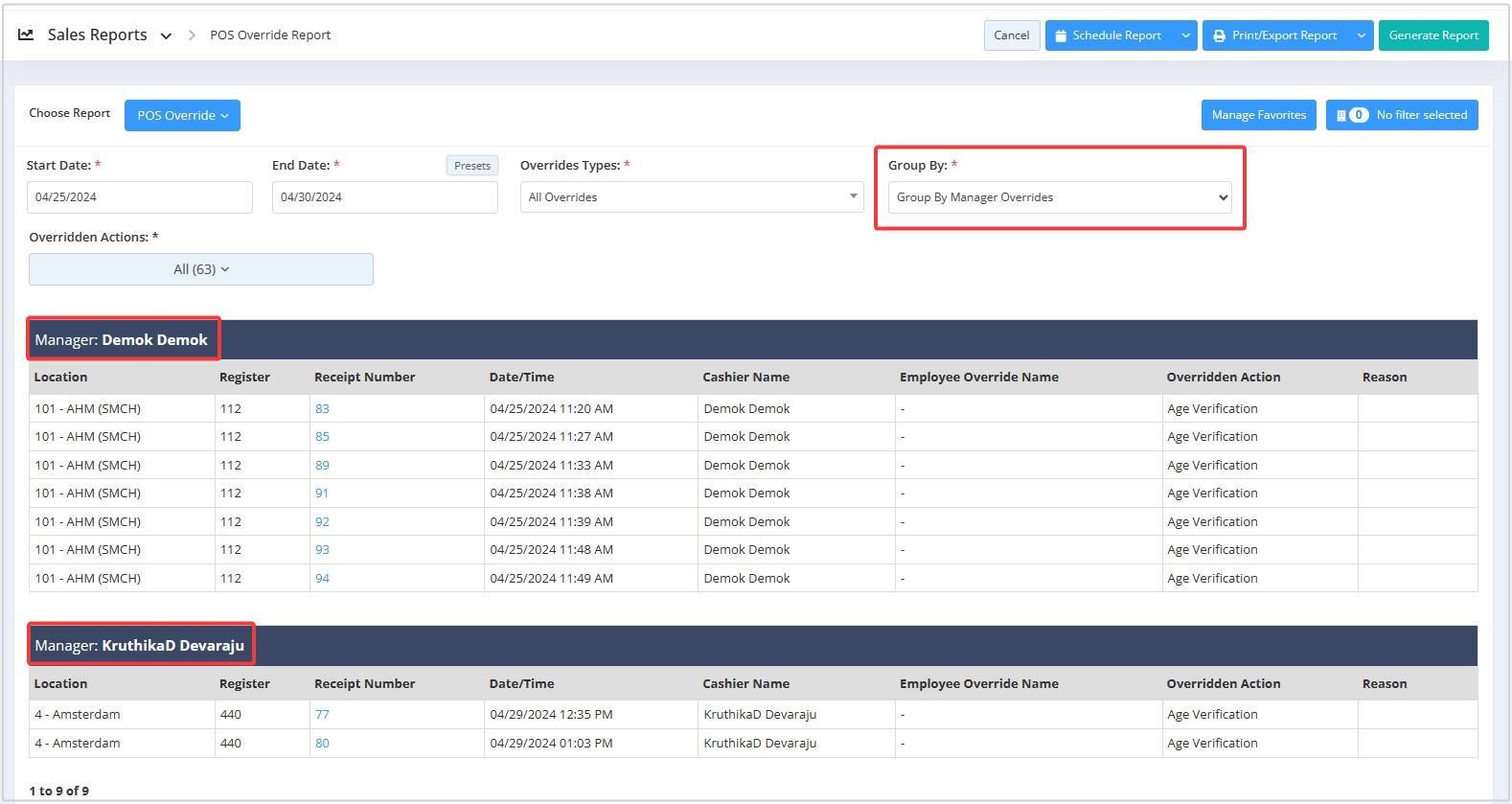Open receipt number 80 link
This screenshot has width=1512, height=804.
click(x=322, y=743)
